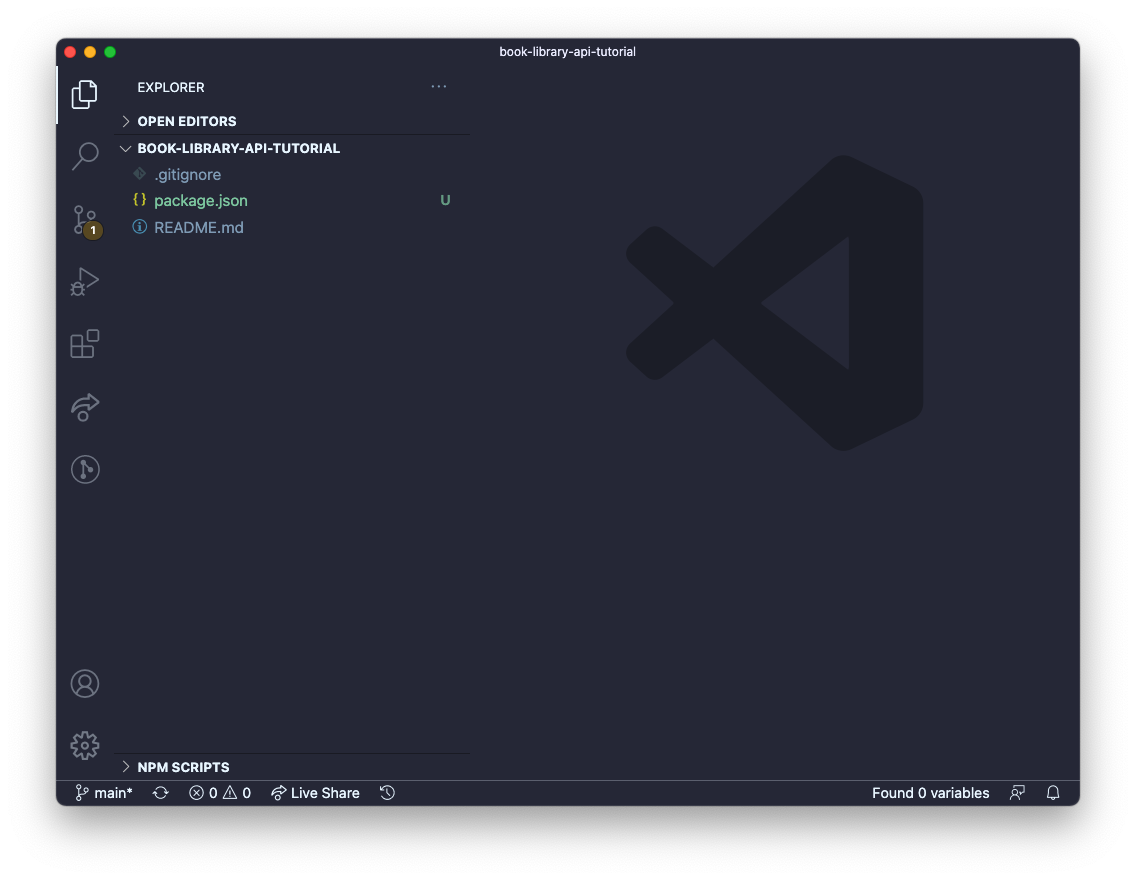Click the git icon beside .gitignore
This screenshot has width=1136, height=880.
(x=140, y=174)
